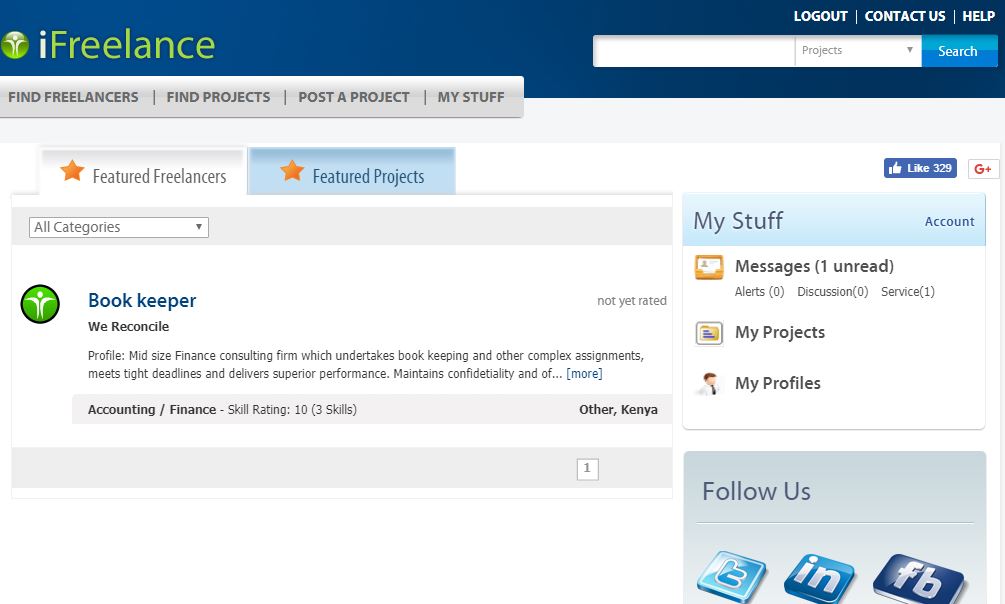Open the Projects search type dropdown

click(x=858, y=50)
